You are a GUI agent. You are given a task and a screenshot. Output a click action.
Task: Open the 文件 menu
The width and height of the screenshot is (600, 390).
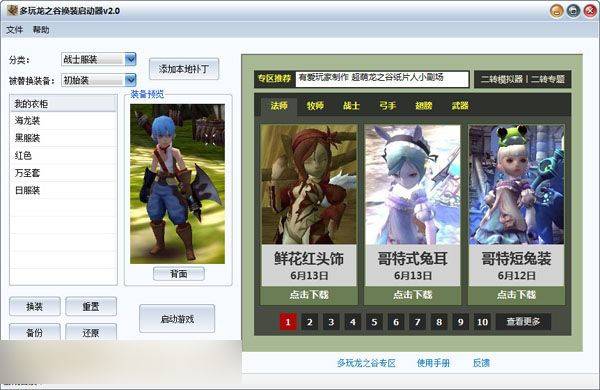coord(15,29)
